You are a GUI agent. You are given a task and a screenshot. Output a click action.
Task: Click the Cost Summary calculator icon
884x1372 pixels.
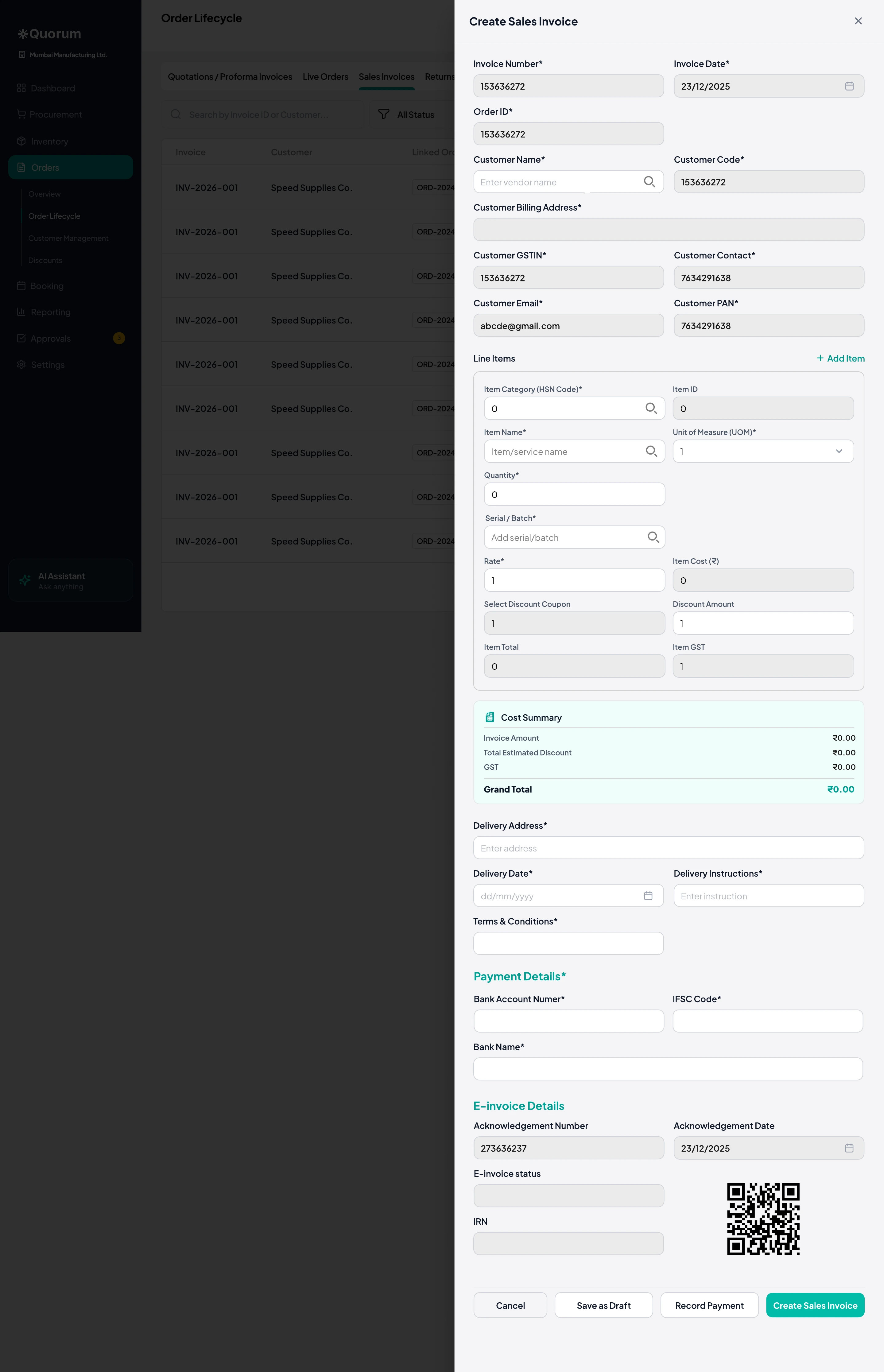(x=490, y=717)
